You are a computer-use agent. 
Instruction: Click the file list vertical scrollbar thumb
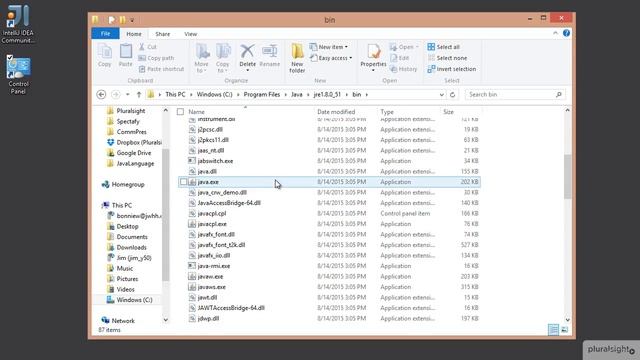(567, 176)
